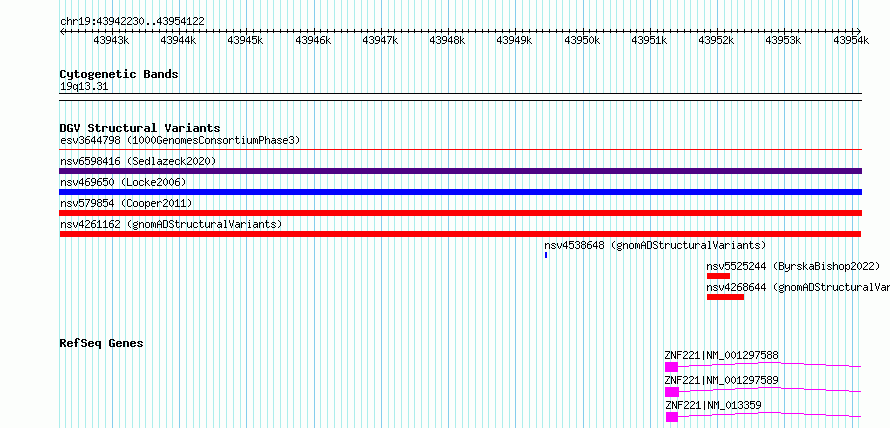Click the purple nsv6598416 variant bar
Screen dimensions: 890x428
tap(461, 171)
